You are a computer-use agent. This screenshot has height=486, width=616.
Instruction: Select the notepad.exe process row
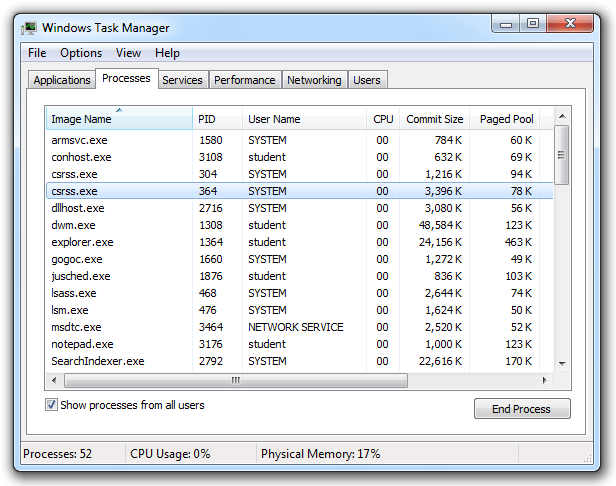[299, 344]
